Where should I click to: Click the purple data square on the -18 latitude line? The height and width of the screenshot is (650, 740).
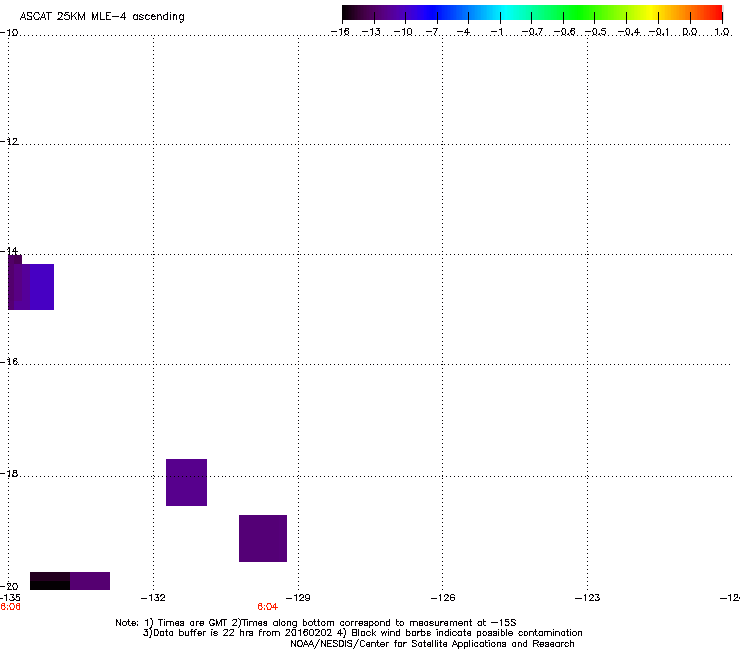(x=186, y=482)
